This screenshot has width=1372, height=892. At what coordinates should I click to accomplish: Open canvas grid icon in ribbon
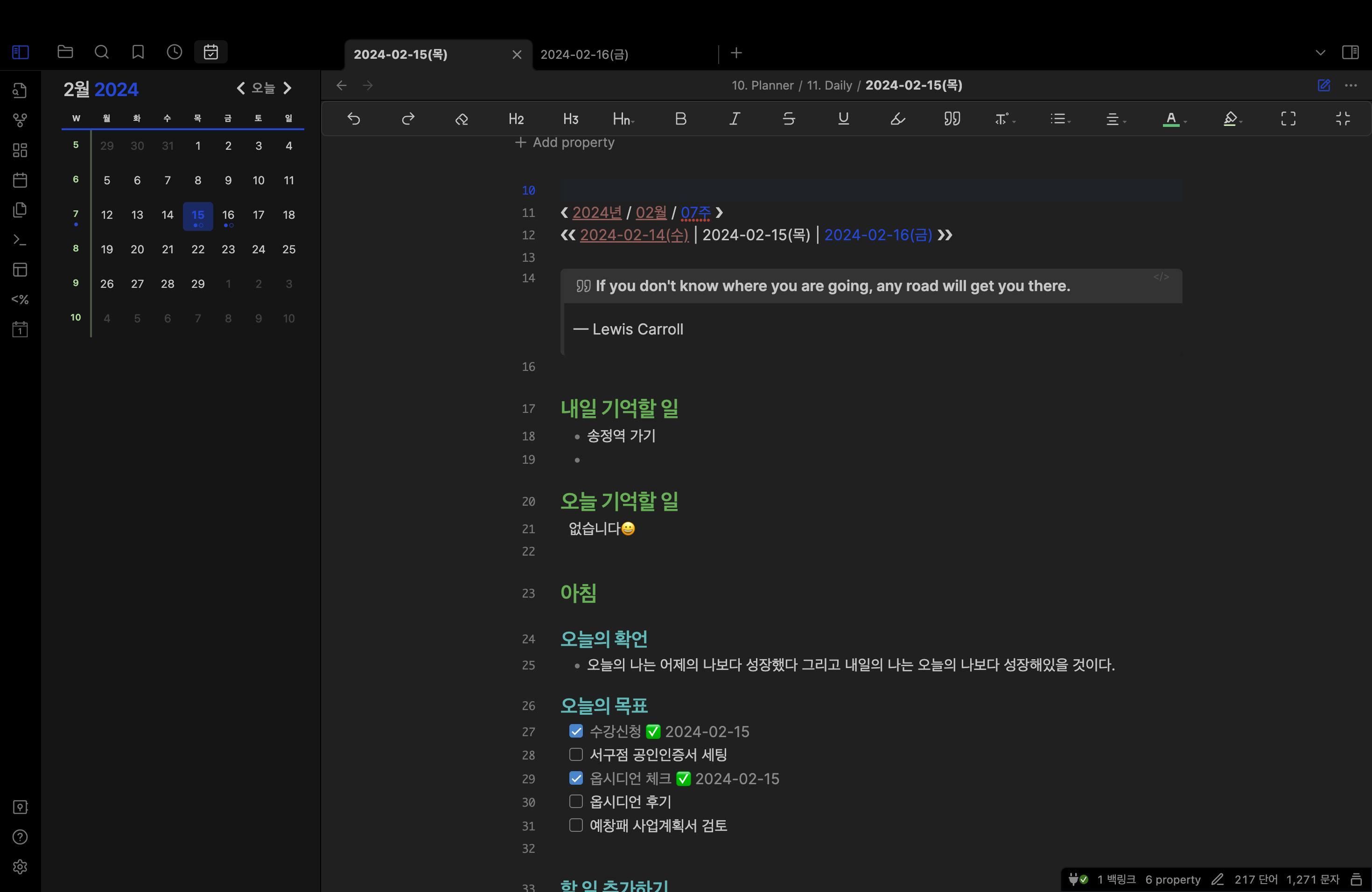click(20, 150)
